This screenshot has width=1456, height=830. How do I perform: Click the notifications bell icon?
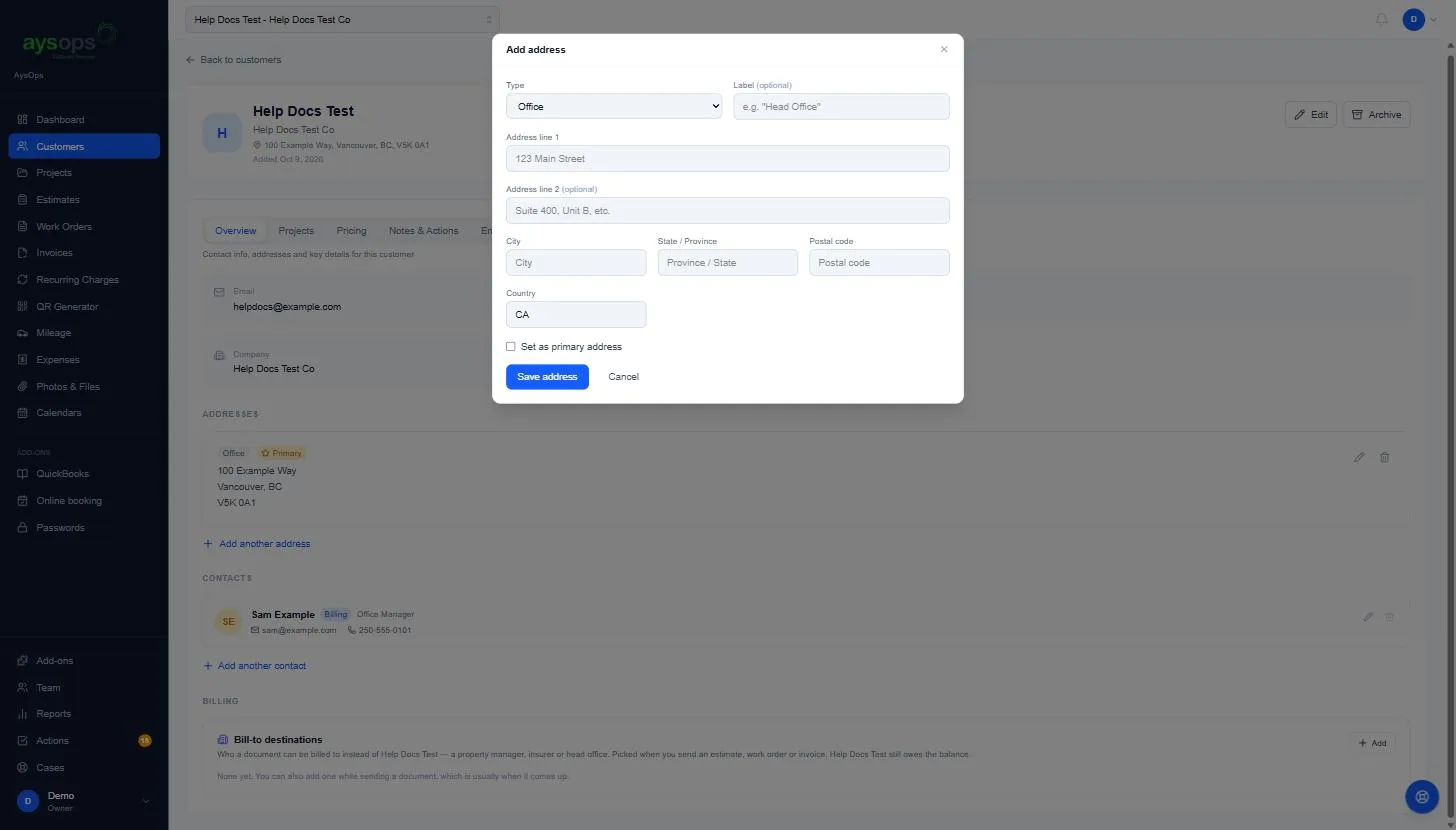click(1382, 19)
